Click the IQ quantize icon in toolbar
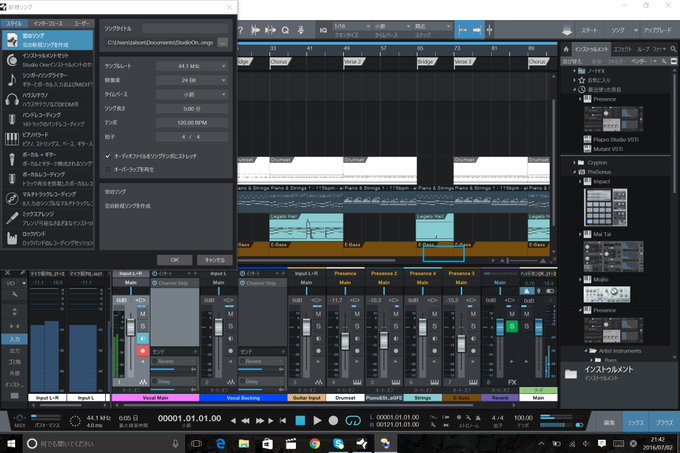Screen dimensions: 680x453 tap(323, 30)
